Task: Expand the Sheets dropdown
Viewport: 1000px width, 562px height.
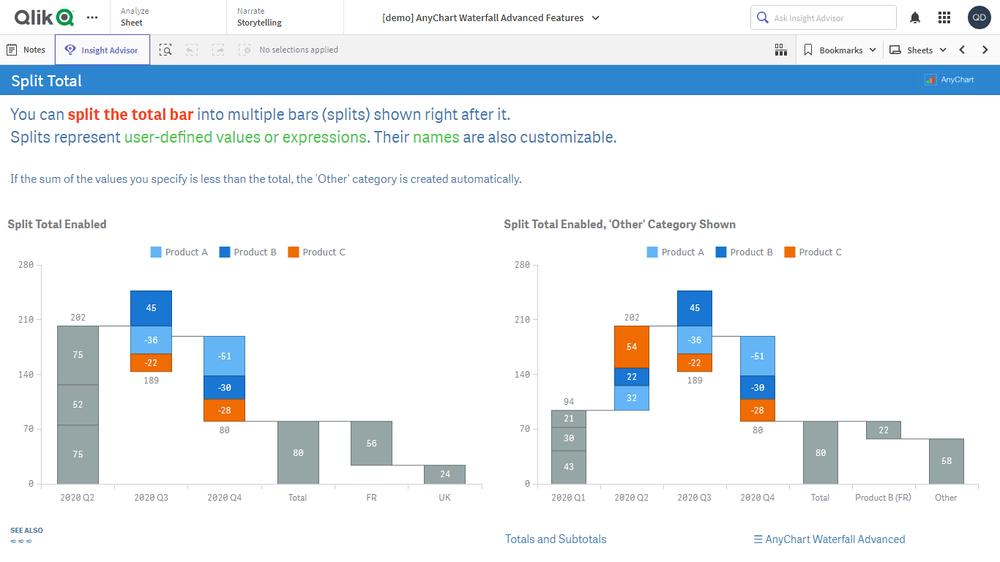Action: pyautogui.click(x=918, y=50)
